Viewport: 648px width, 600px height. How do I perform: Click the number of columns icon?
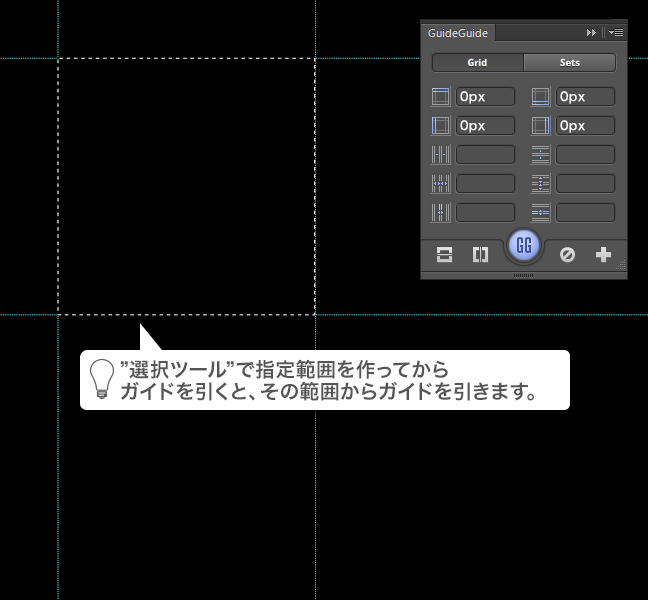click(x=441, y=155)
